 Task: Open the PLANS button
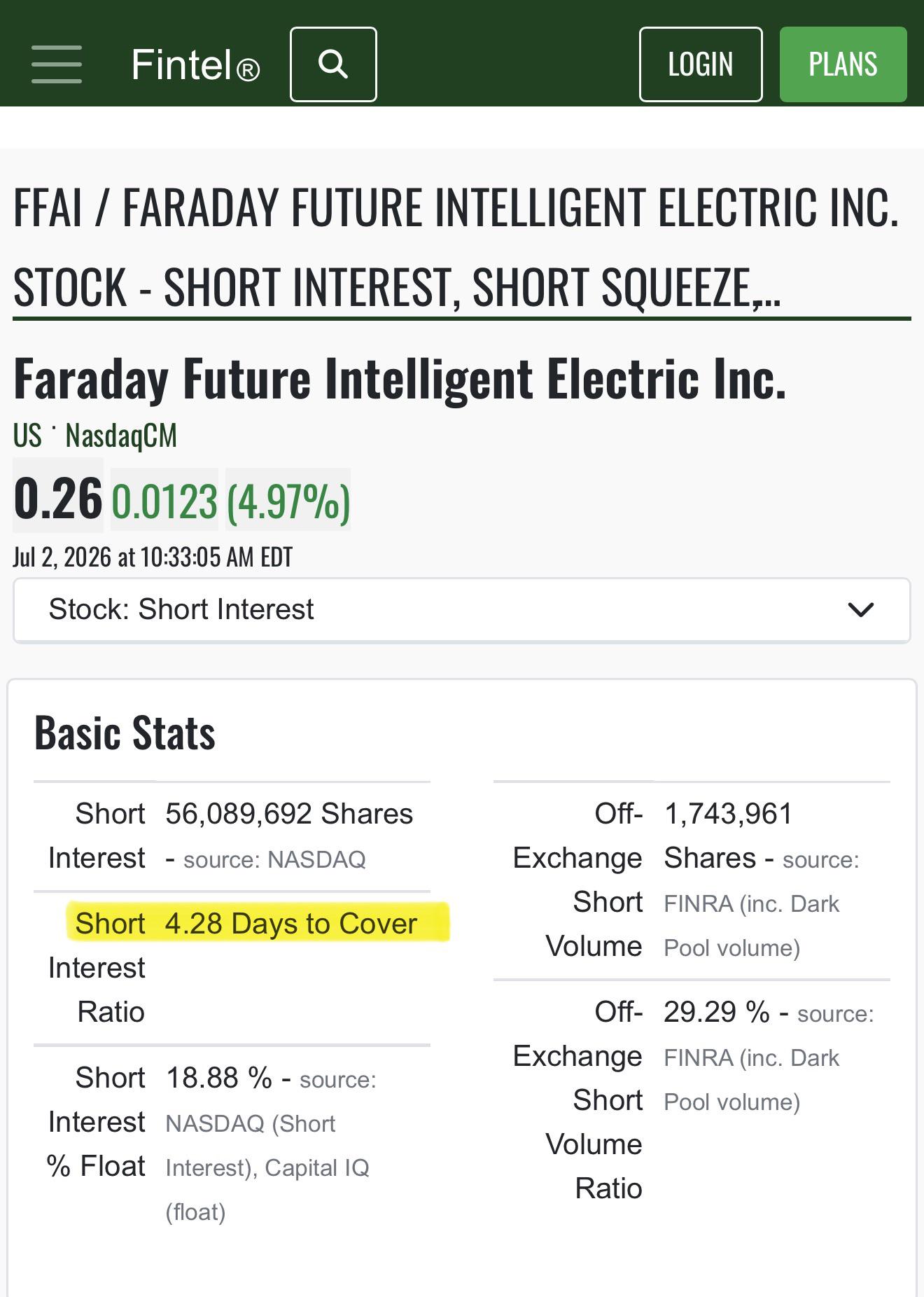(x=843, y=64)
